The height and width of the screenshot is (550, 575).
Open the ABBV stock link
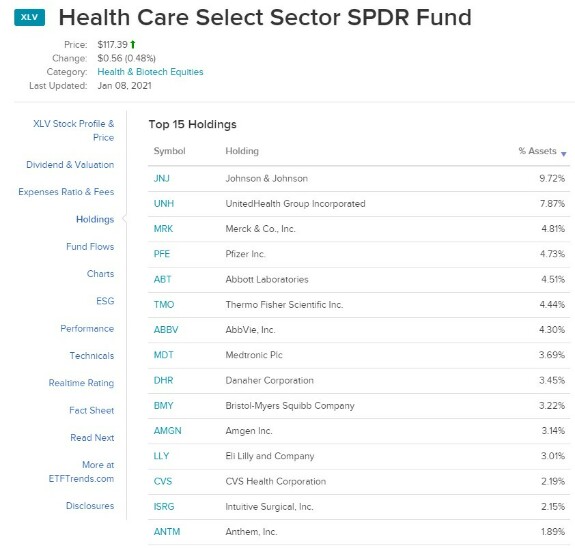tap(166, 330)
